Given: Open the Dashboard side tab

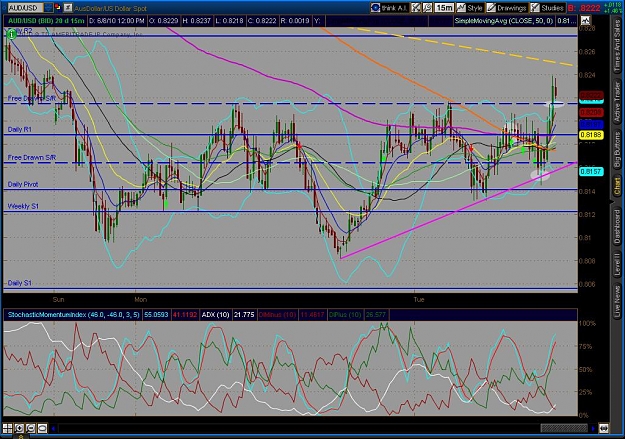Looking at the screenshot, I should 617,226.
